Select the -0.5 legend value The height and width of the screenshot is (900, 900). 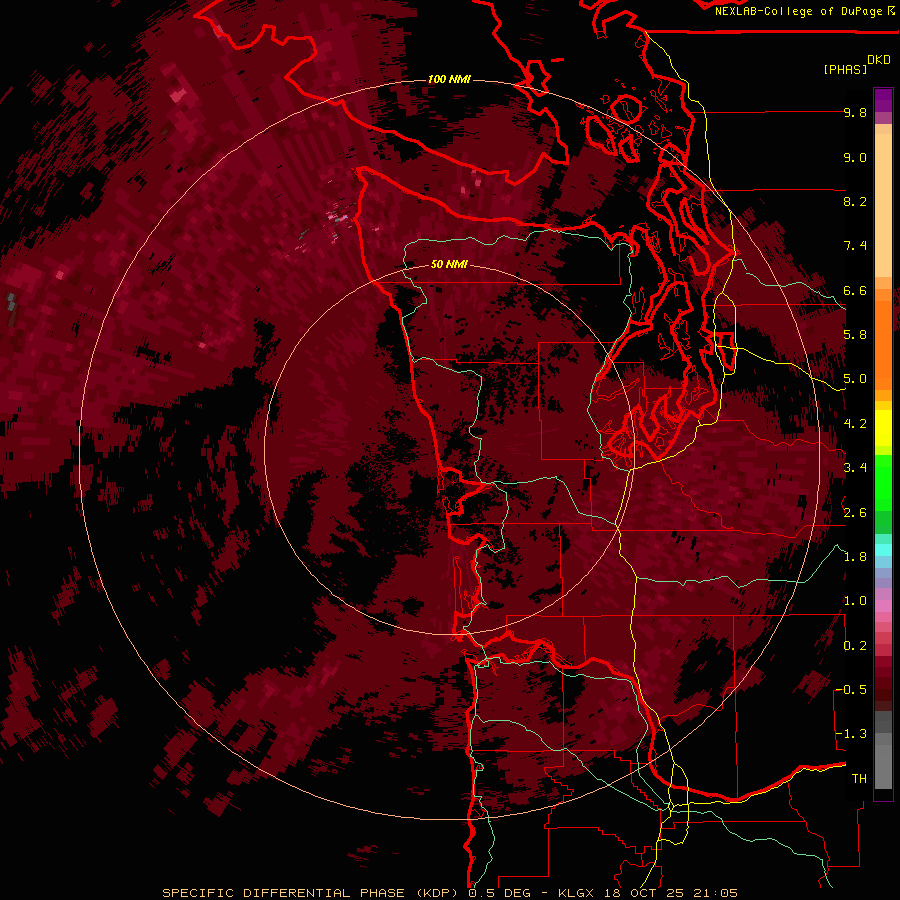coord(852,690)
